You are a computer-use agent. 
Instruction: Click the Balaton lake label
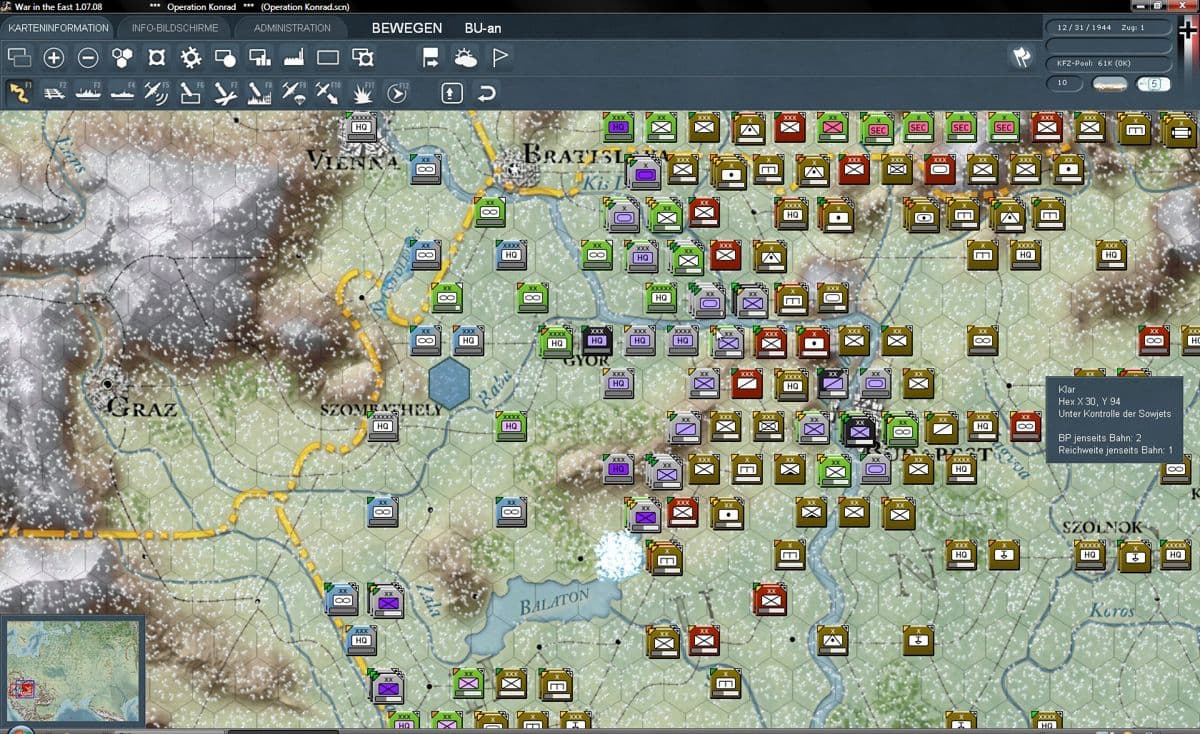[x=555, y=602]
